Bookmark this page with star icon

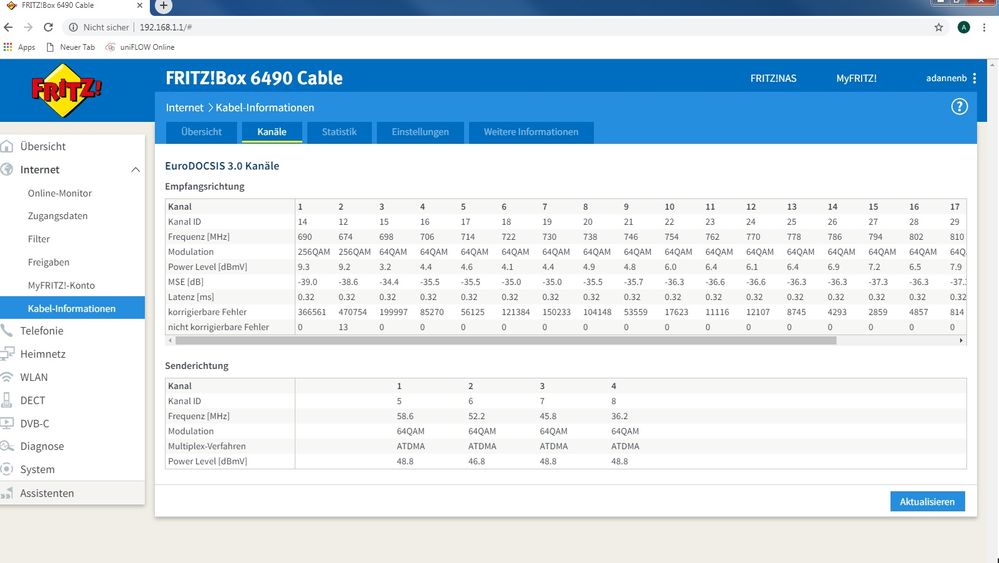(x=938, y=27)
